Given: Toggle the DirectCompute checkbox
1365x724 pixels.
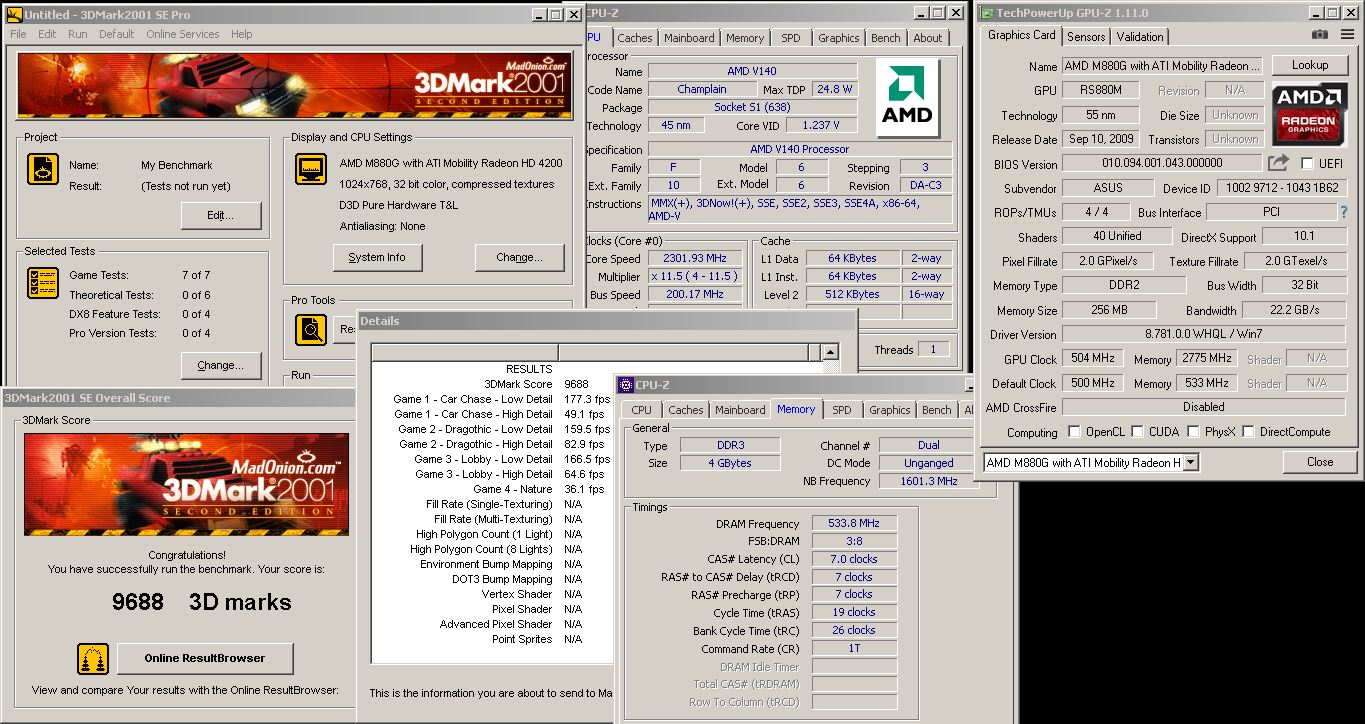Looking at the screenshot, I should click(1250, 432).
